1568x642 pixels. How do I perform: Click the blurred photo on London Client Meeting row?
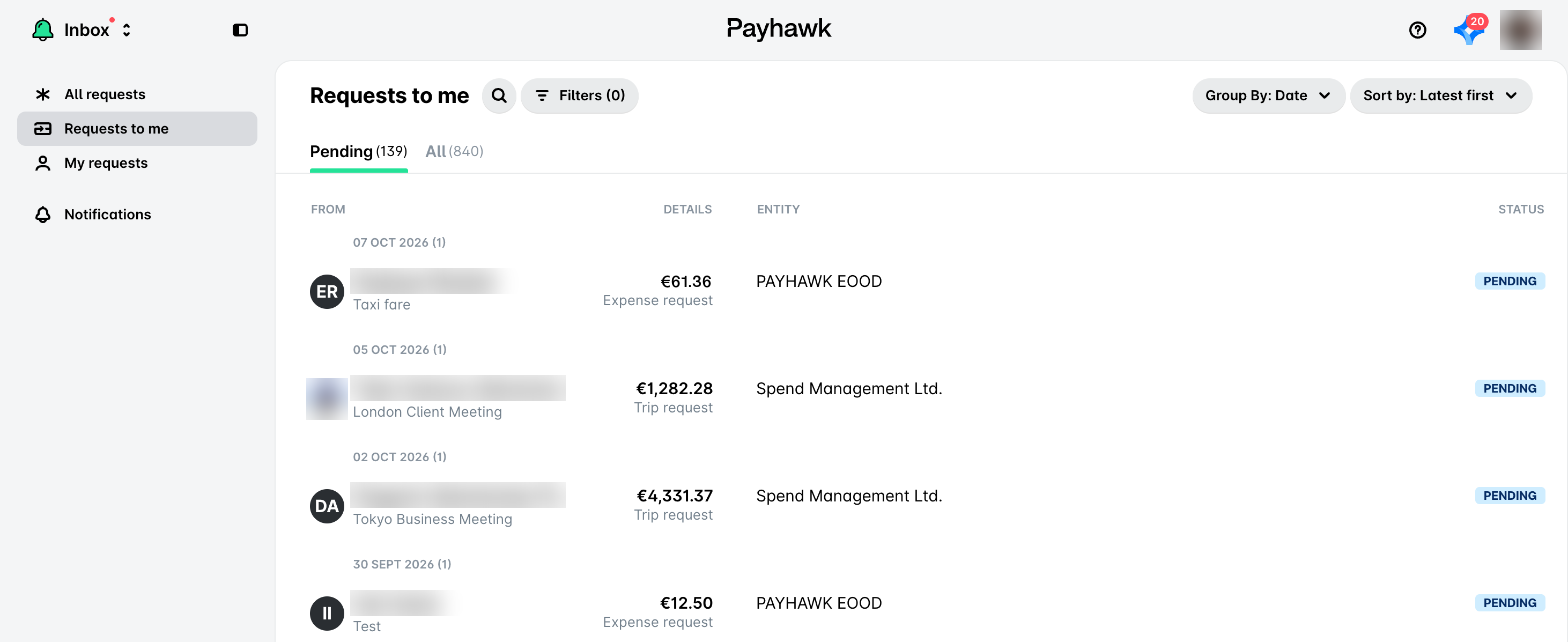click(x=327, y=399)
